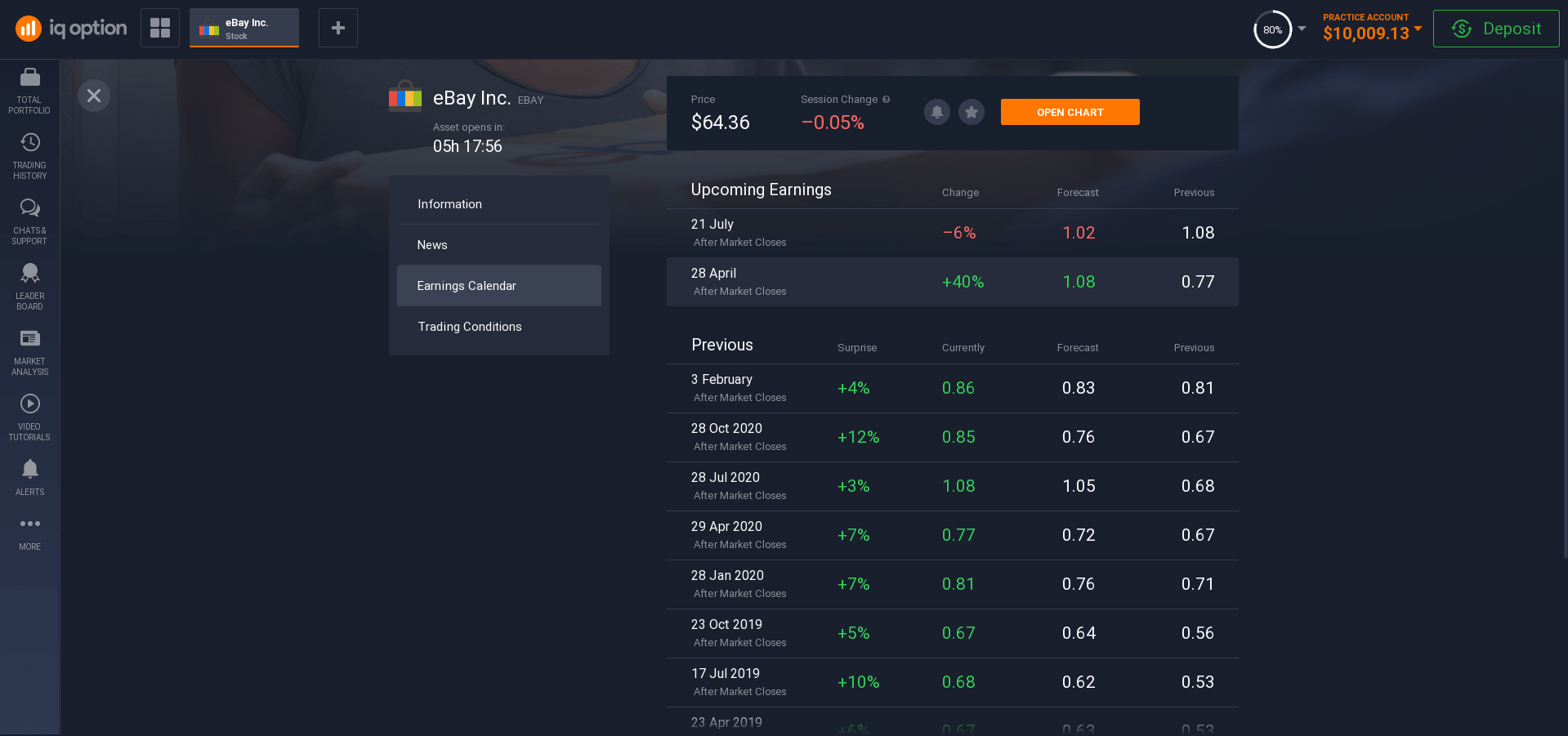Expand the 80% profile progress dropdown arrow

pyautogui.click(x=1302, y=29)
